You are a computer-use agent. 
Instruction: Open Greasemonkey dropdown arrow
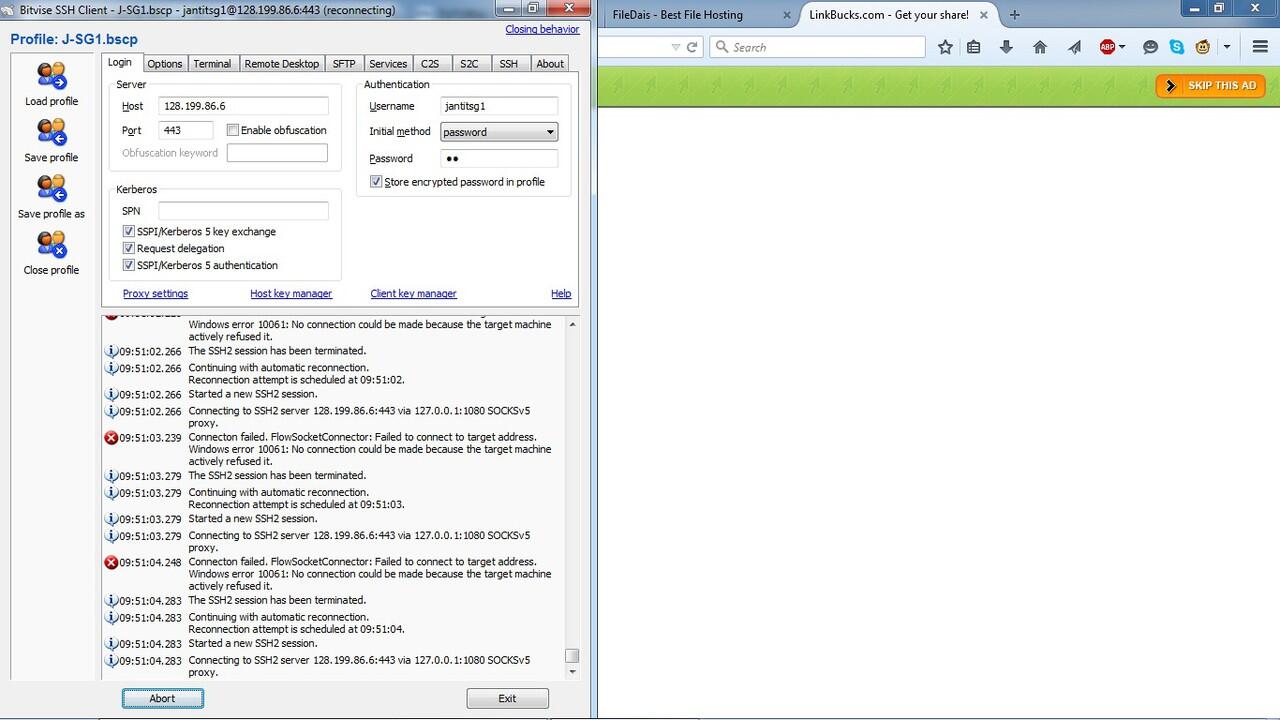click(1227, 47)
